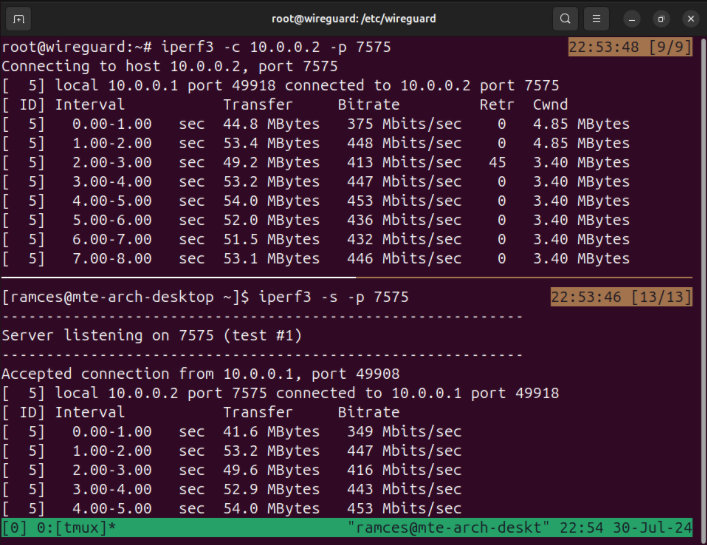707x545 pixels.
Task: Click the 41.6 MBytes server transfer value
Action: pos(271,431)
